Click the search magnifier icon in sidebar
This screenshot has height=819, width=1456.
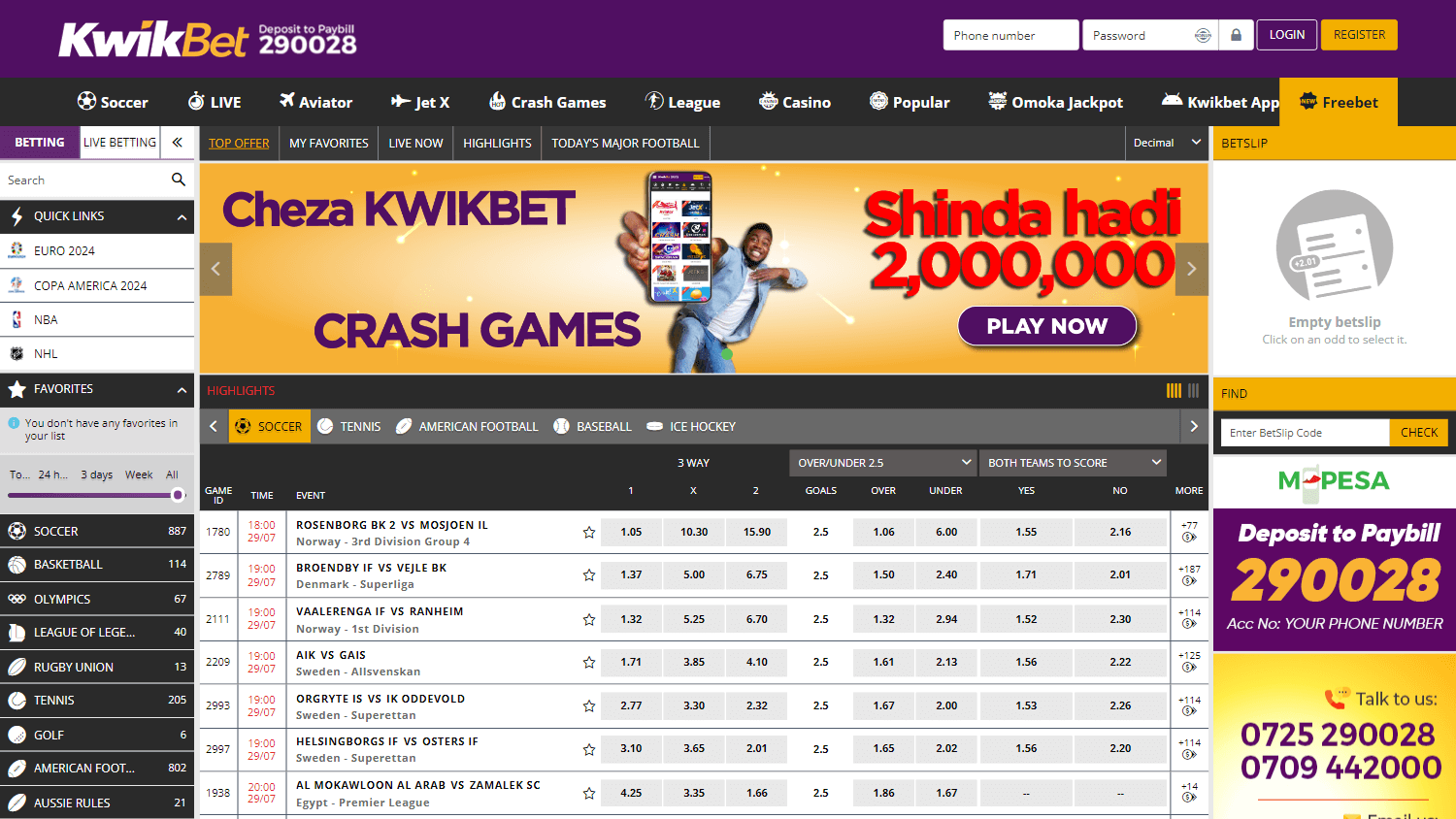click(x=178, y=180)
